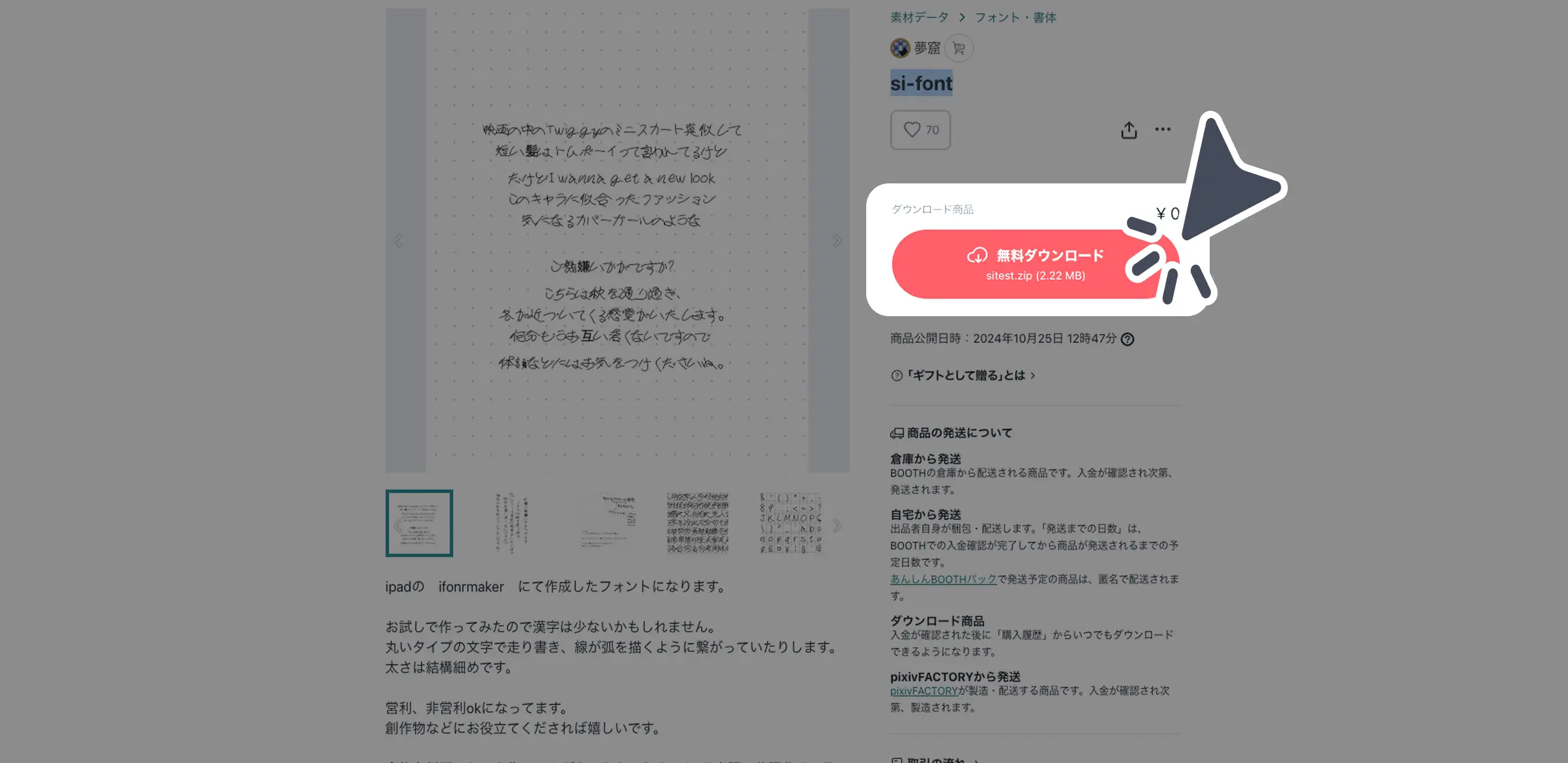Click the ダウンロード商品 label above price
Viewport: 1568px width, 763px height.
pyautogui.click(x=932, y=209)
